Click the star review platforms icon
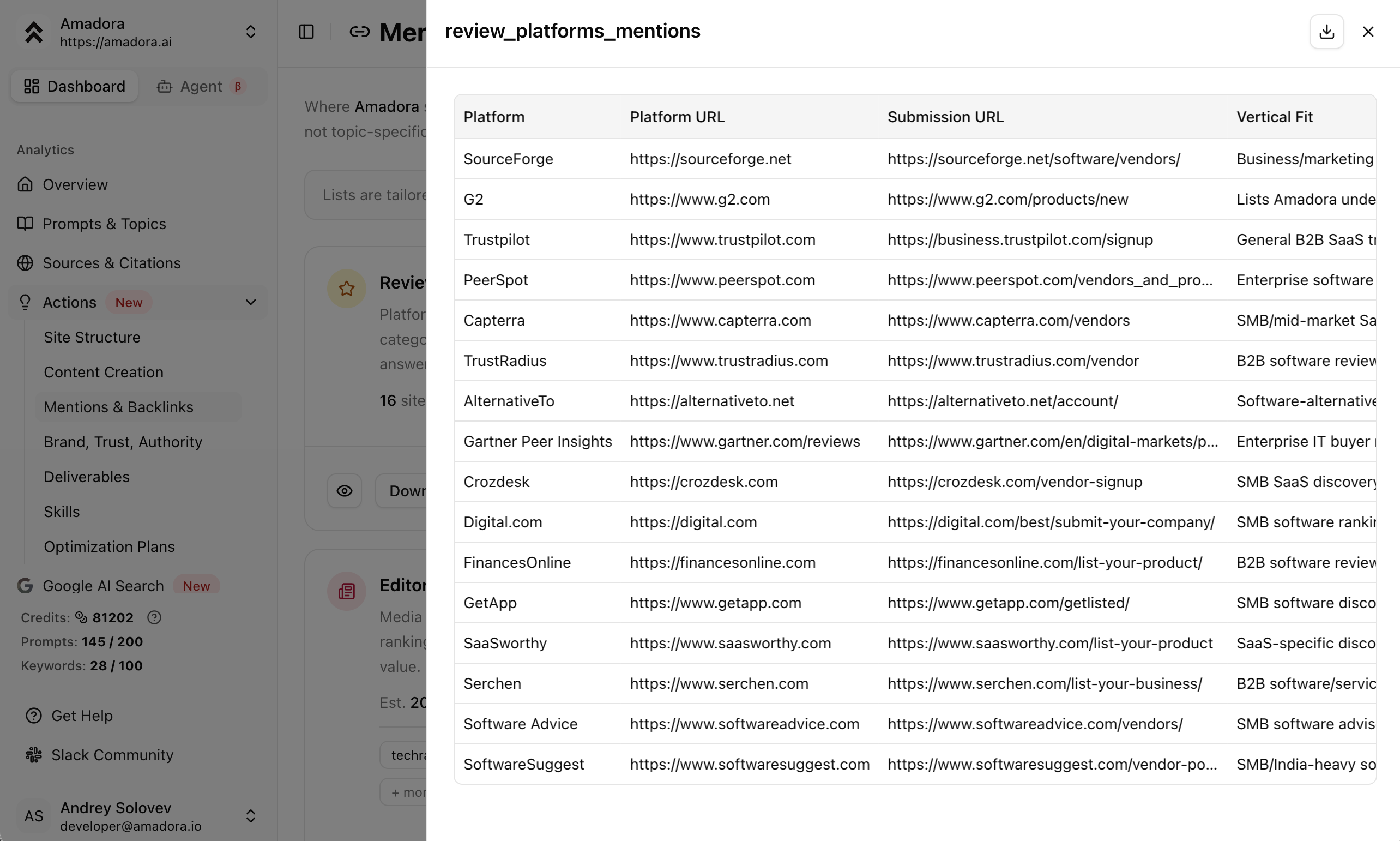 coord(347,288)
